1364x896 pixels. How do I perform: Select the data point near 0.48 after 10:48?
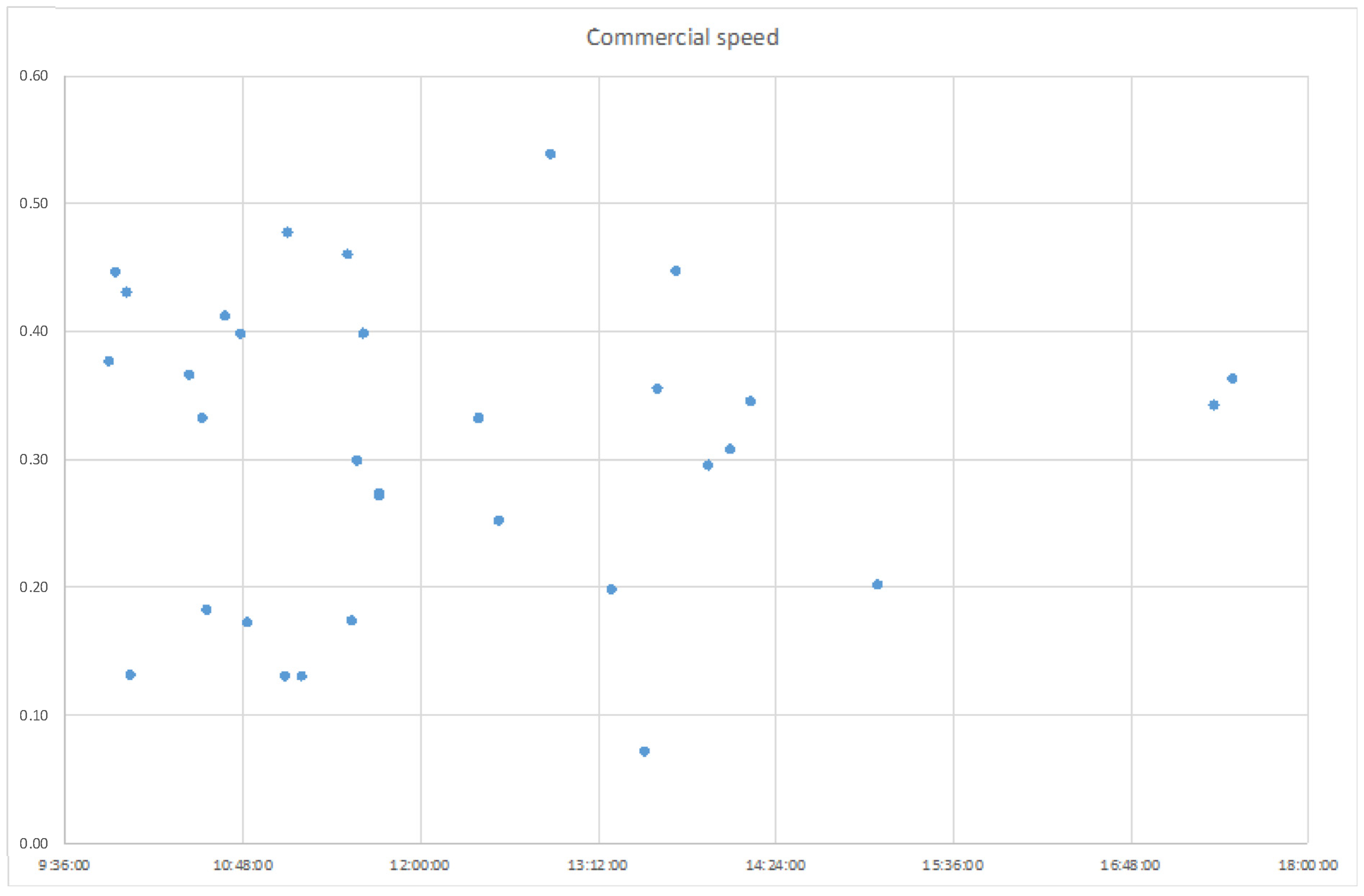287,232
